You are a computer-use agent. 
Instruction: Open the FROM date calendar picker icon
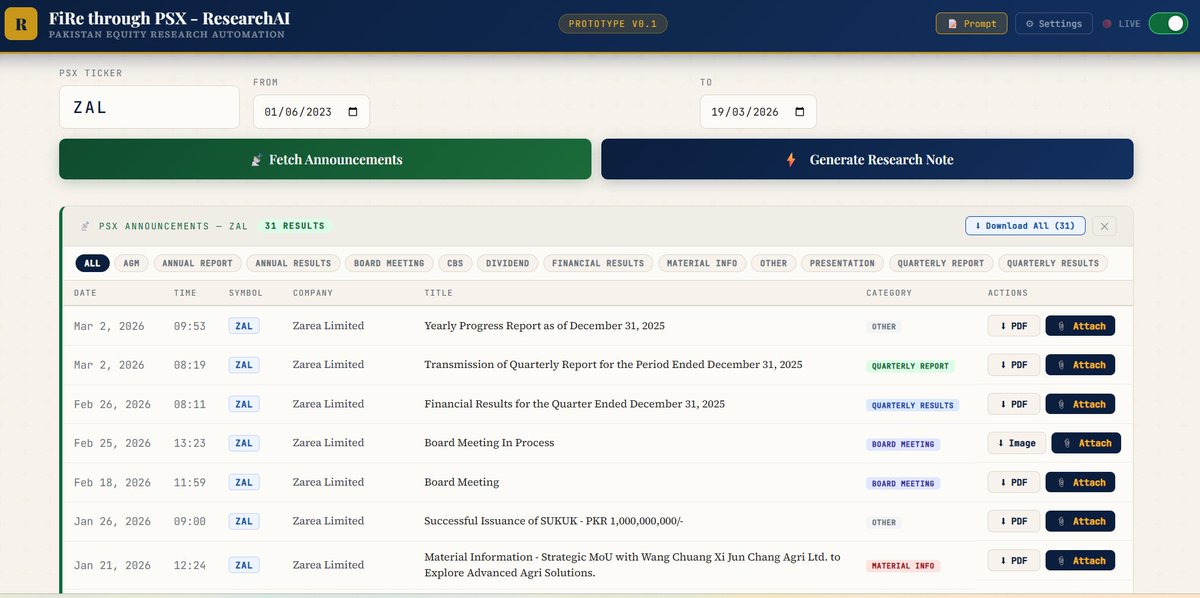[352, 112]
